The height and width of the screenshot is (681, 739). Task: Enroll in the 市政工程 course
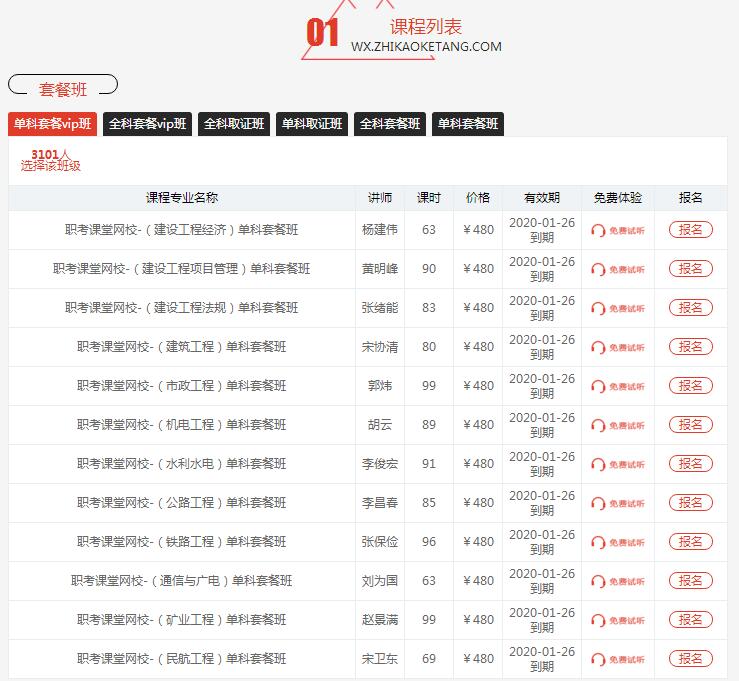[x=690, y=386]
